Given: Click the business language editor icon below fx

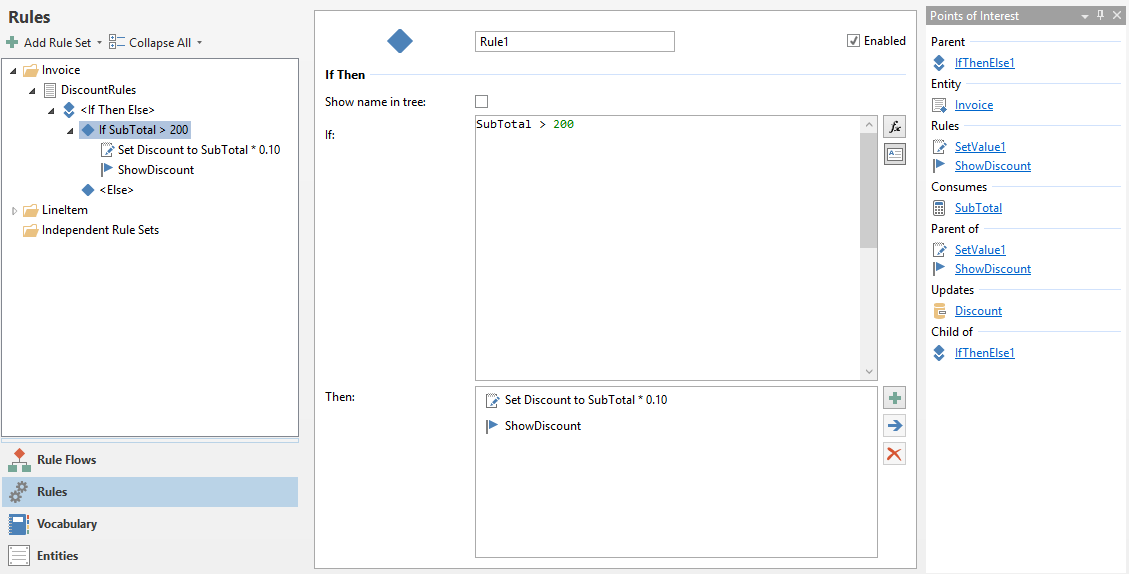Looking at the screenshot, I should 895,154.
